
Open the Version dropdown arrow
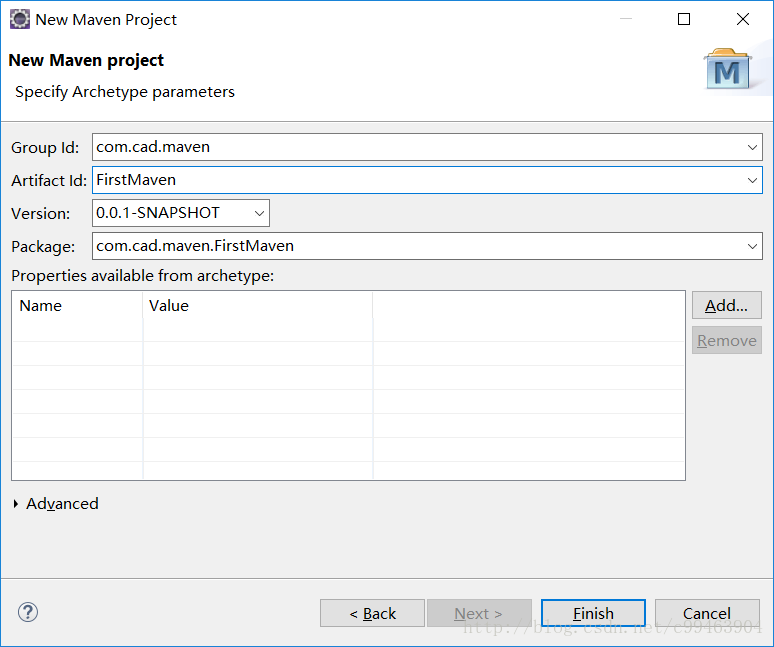pos(259,213)
